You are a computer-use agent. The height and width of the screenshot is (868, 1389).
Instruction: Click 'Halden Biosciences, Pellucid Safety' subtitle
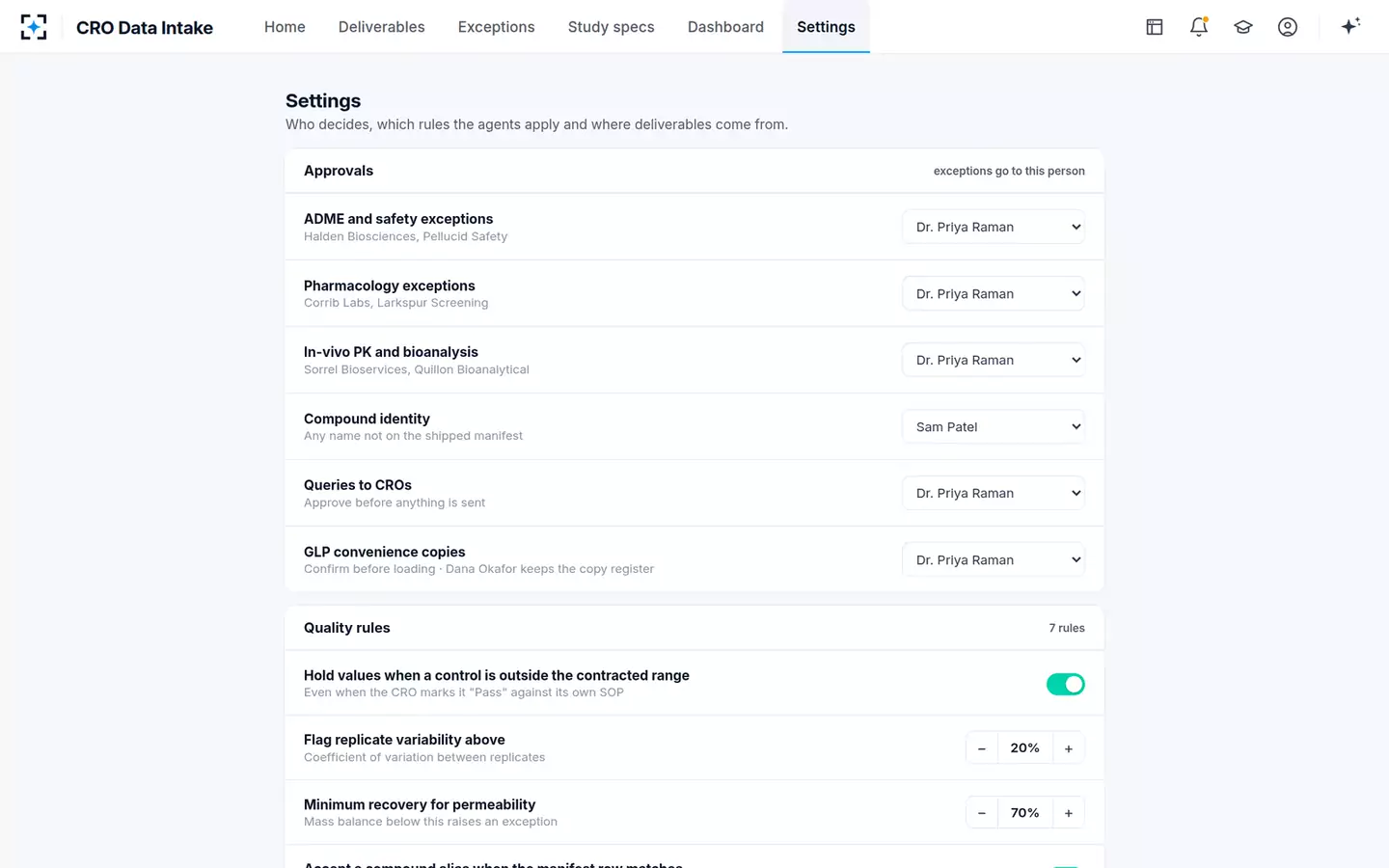coord(405,236)
